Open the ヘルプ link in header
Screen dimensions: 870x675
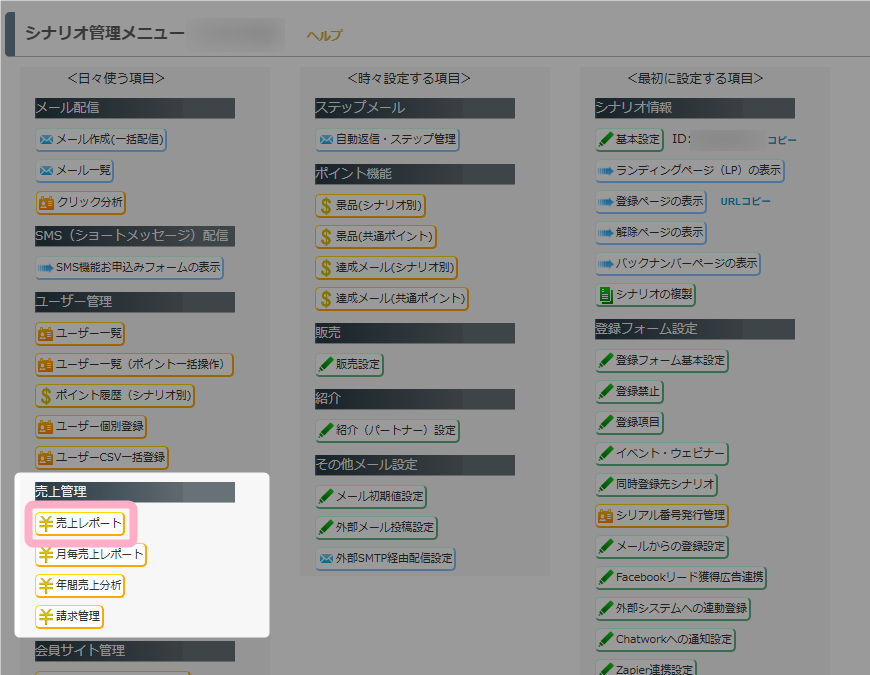pyautogui.click(x=324, y=36)
